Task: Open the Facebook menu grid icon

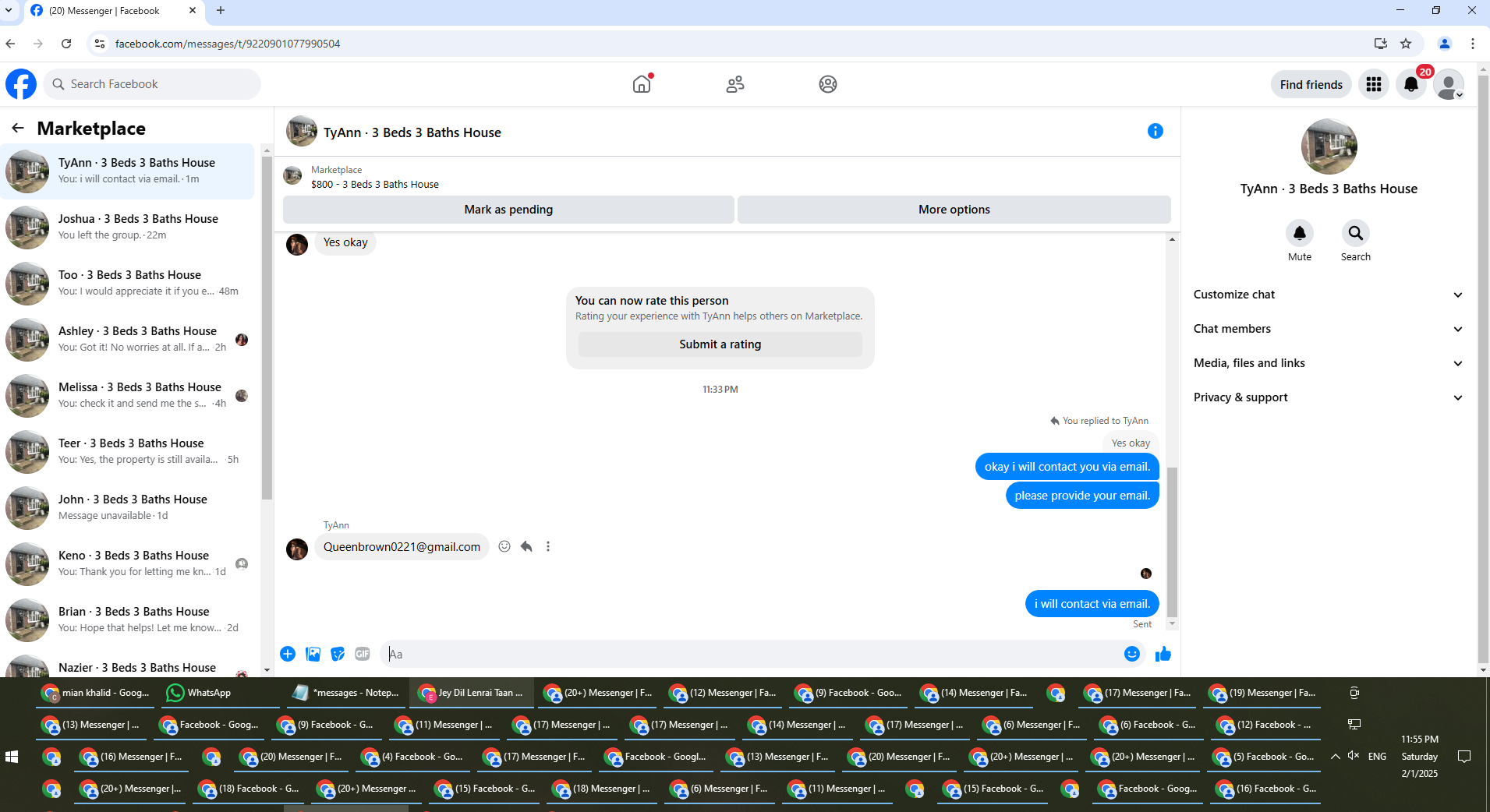Action: (1374, 84)
